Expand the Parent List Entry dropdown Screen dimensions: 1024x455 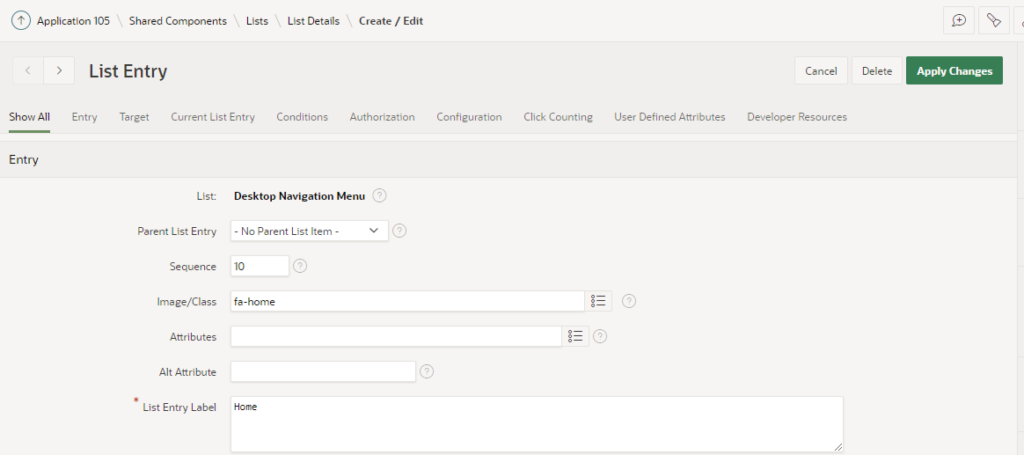pyautogui.click(x=309, y=231)
